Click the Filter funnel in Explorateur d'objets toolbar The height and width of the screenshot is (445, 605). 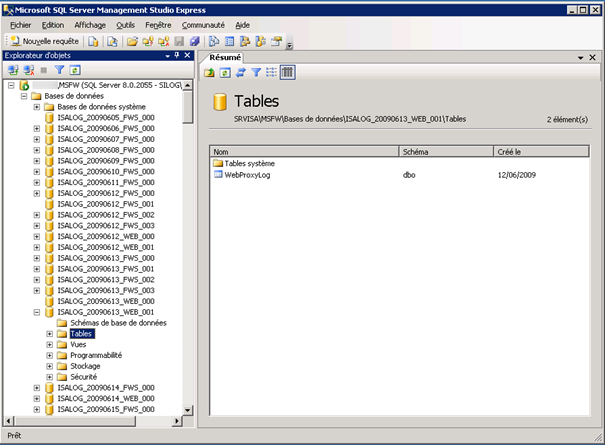(59, 70)
